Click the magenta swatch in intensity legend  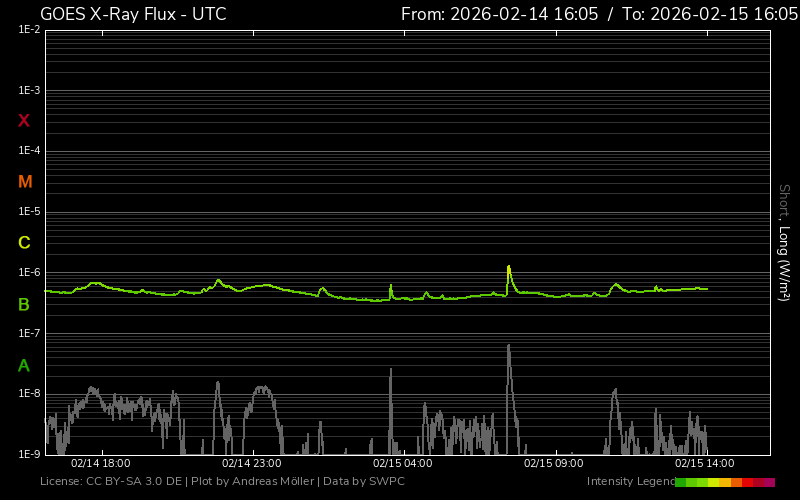pos(769,482)
